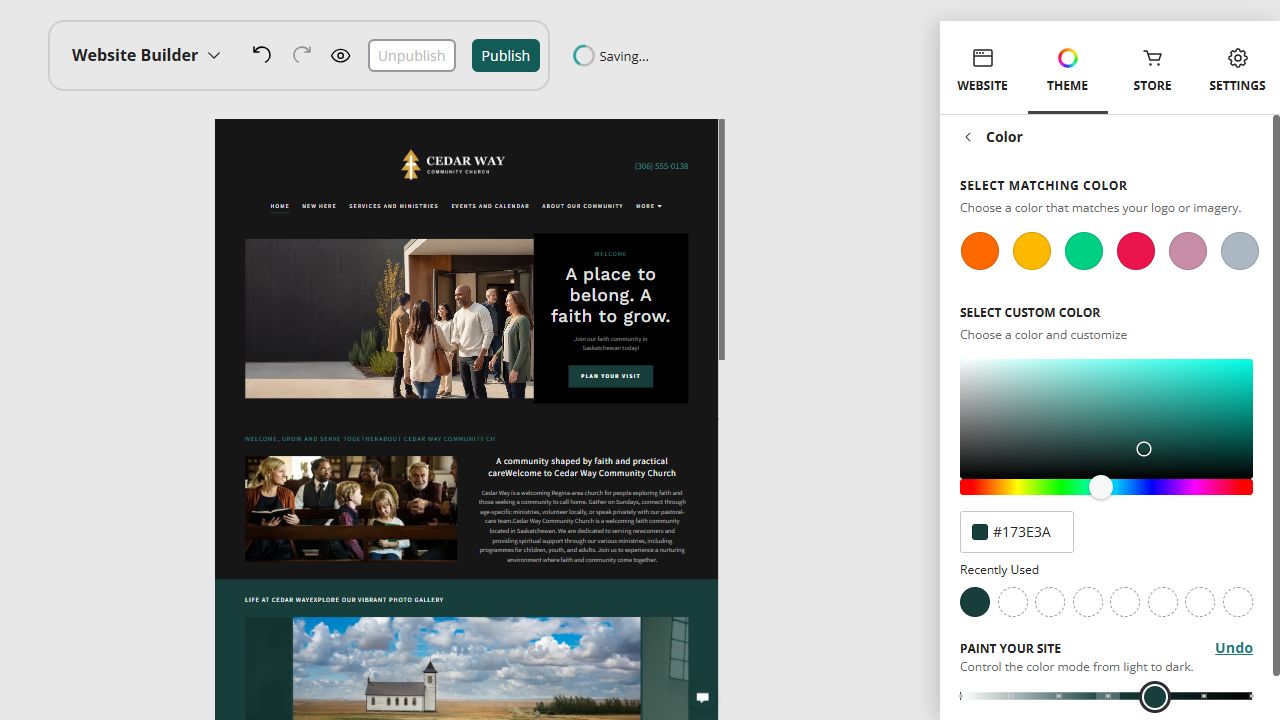Click ABOUT OUR COMMUNITY nav item
1280x720 pixels.
(x=582, y=206)
